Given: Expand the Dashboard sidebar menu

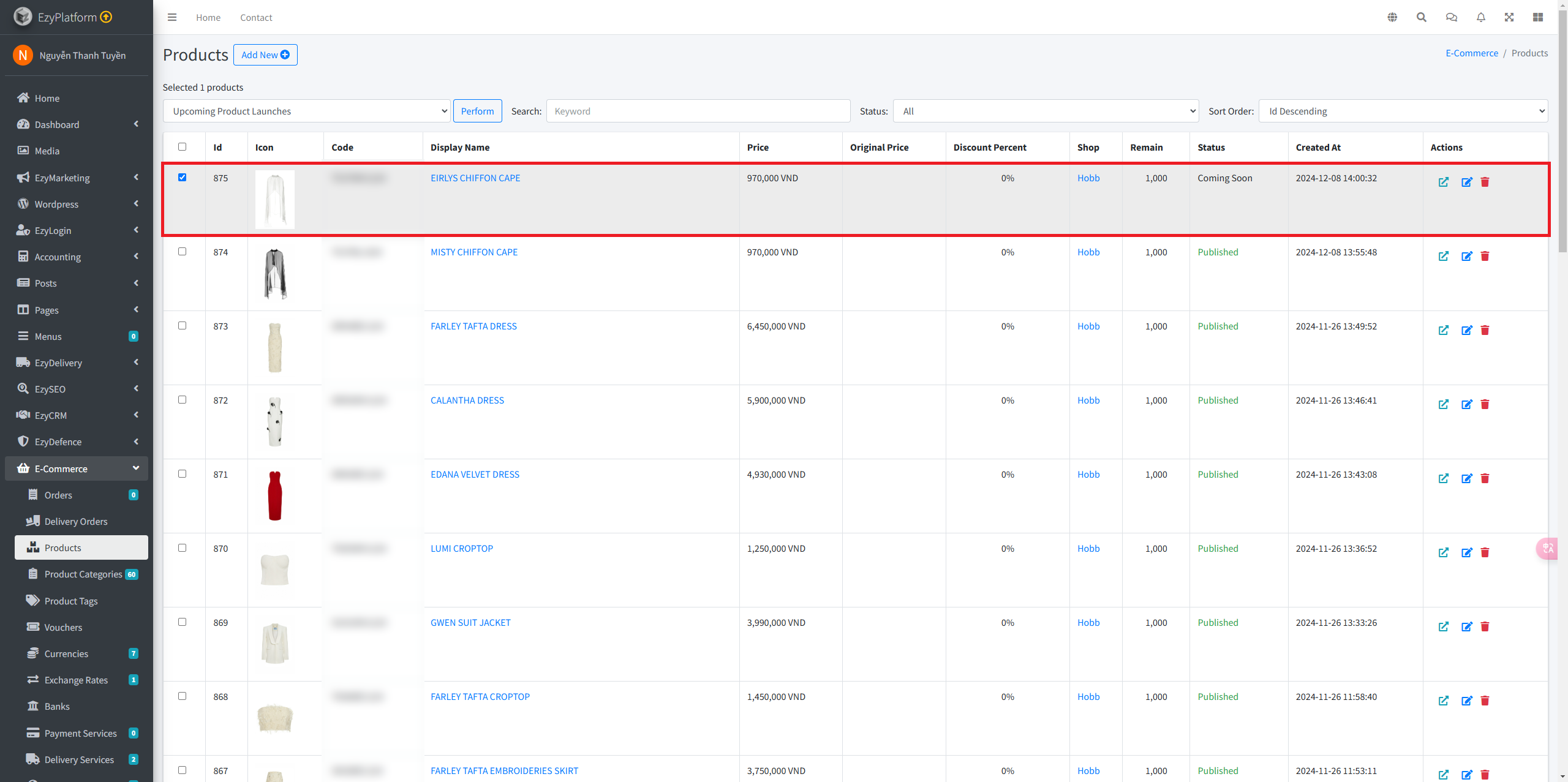Looking at the screenshot, I should (x=77, y=124).
